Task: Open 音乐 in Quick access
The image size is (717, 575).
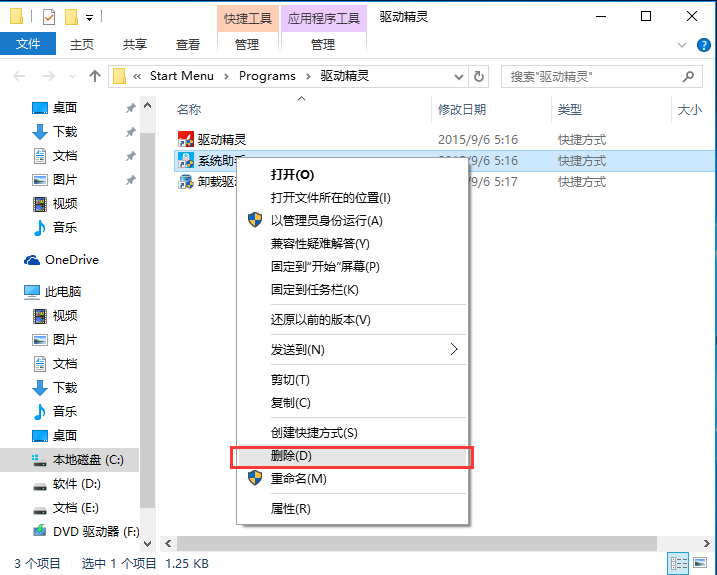Action: (64, 227)
